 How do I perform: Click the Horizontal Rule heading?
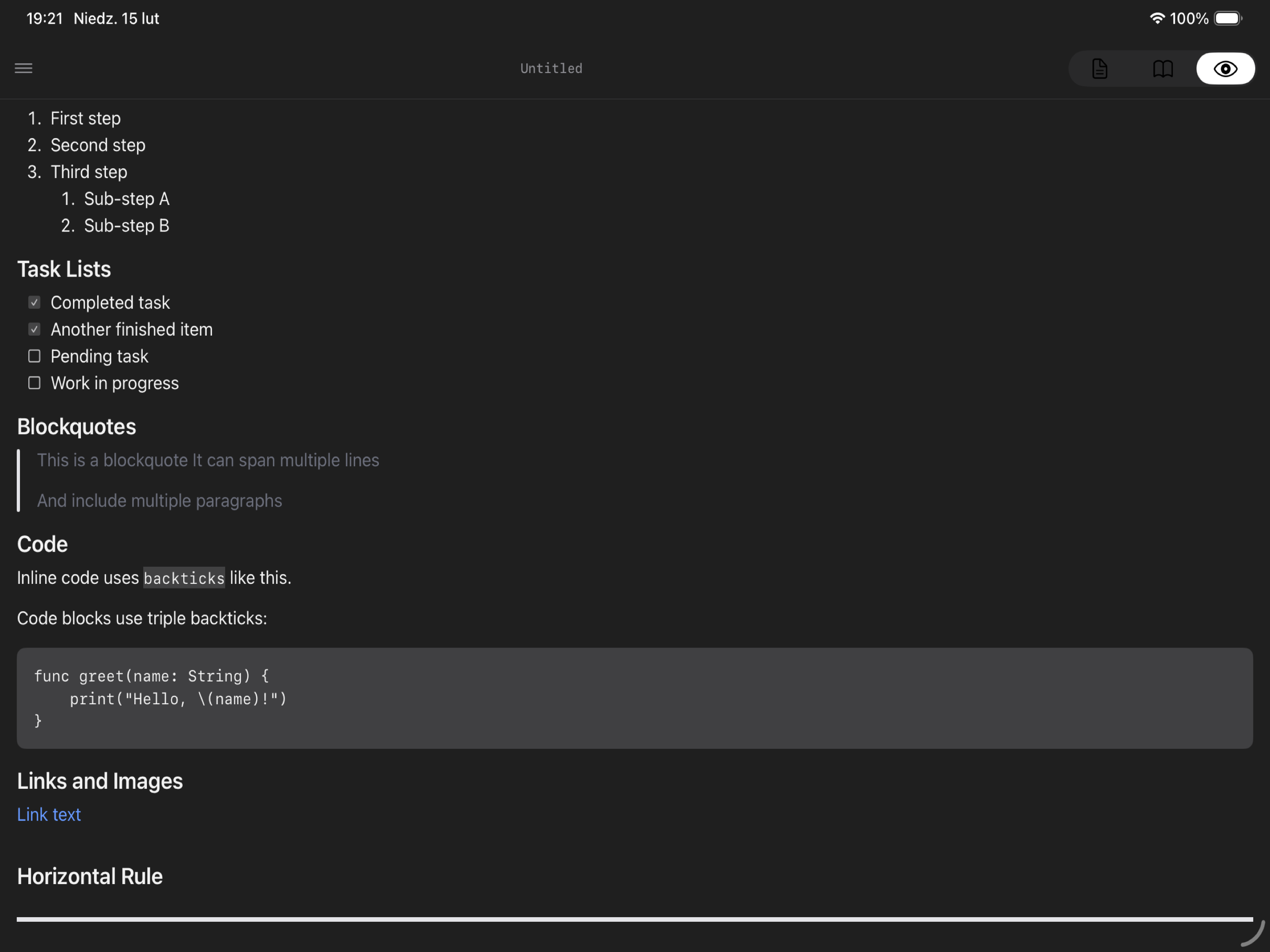[x=90, y=876]
